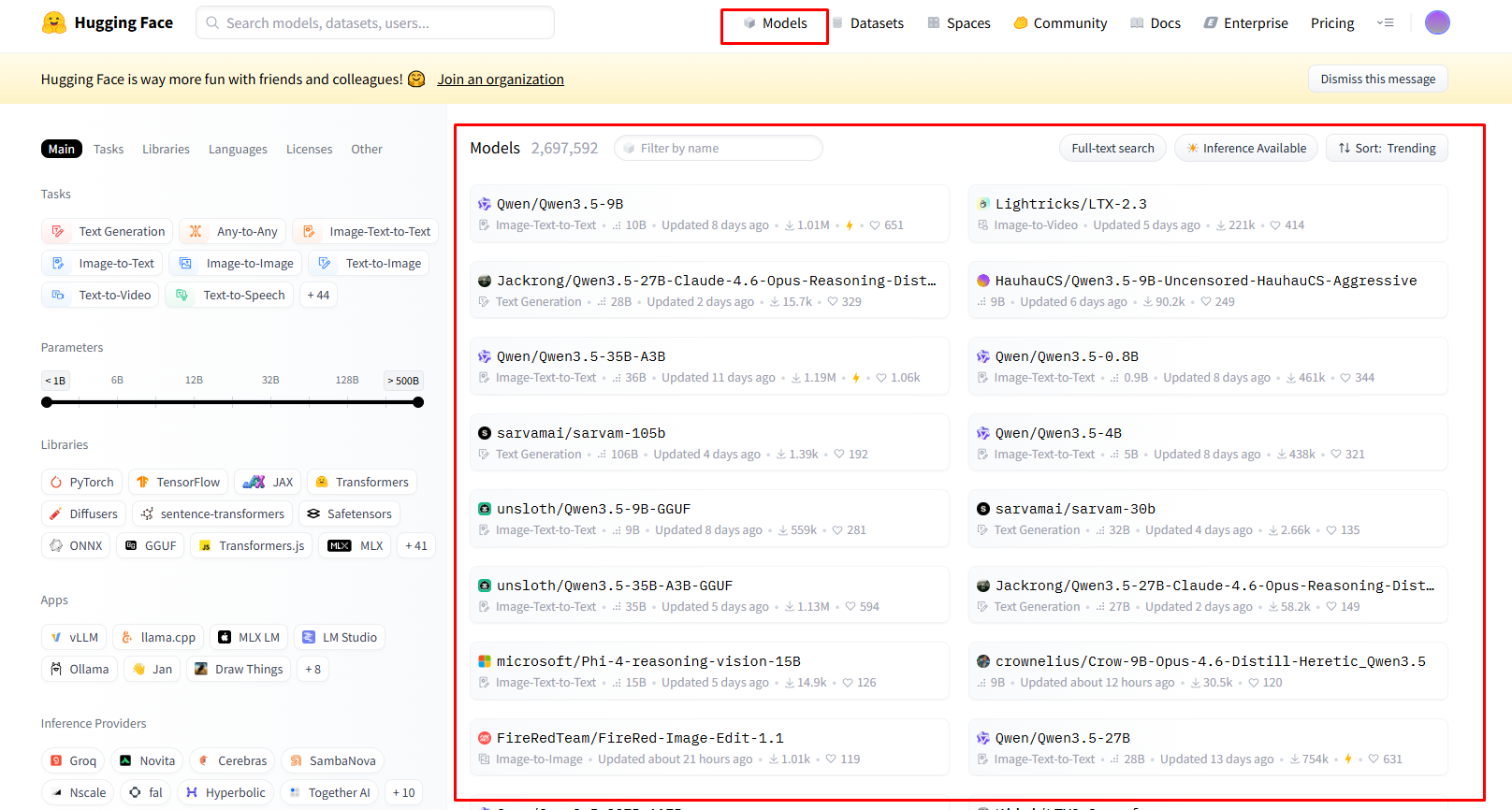This screenshot has width=1512, height=810.
Task: Dismiss the banner message
Action: (1377, 80)
